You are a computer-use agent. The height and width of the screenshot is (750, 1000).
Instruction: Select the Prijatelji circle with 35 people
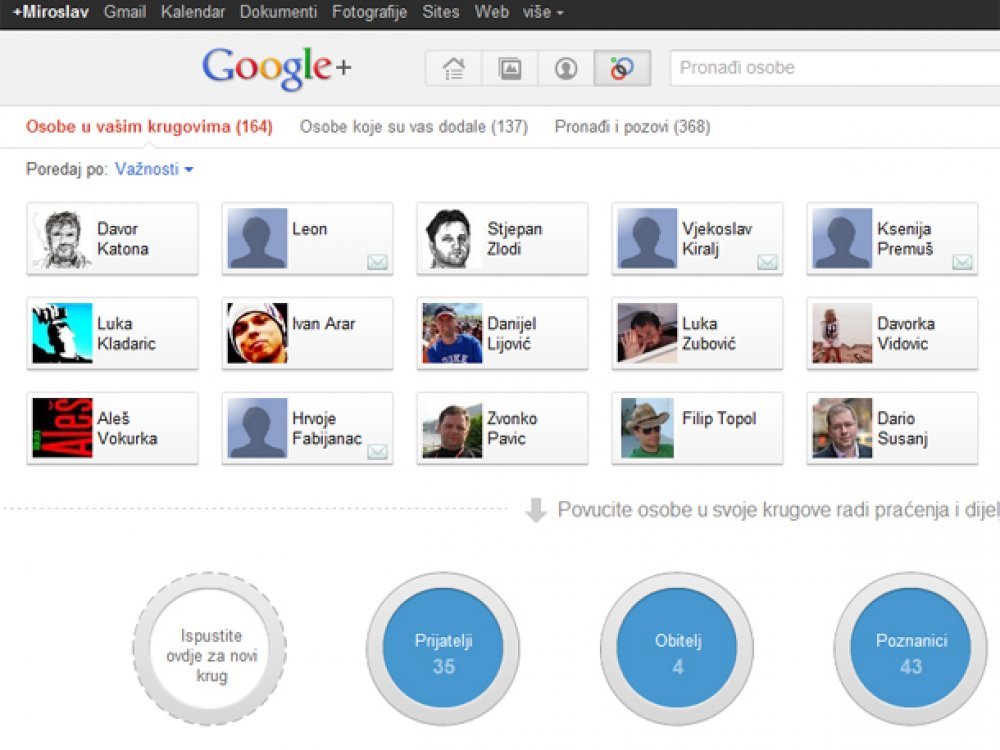point(443,649)
